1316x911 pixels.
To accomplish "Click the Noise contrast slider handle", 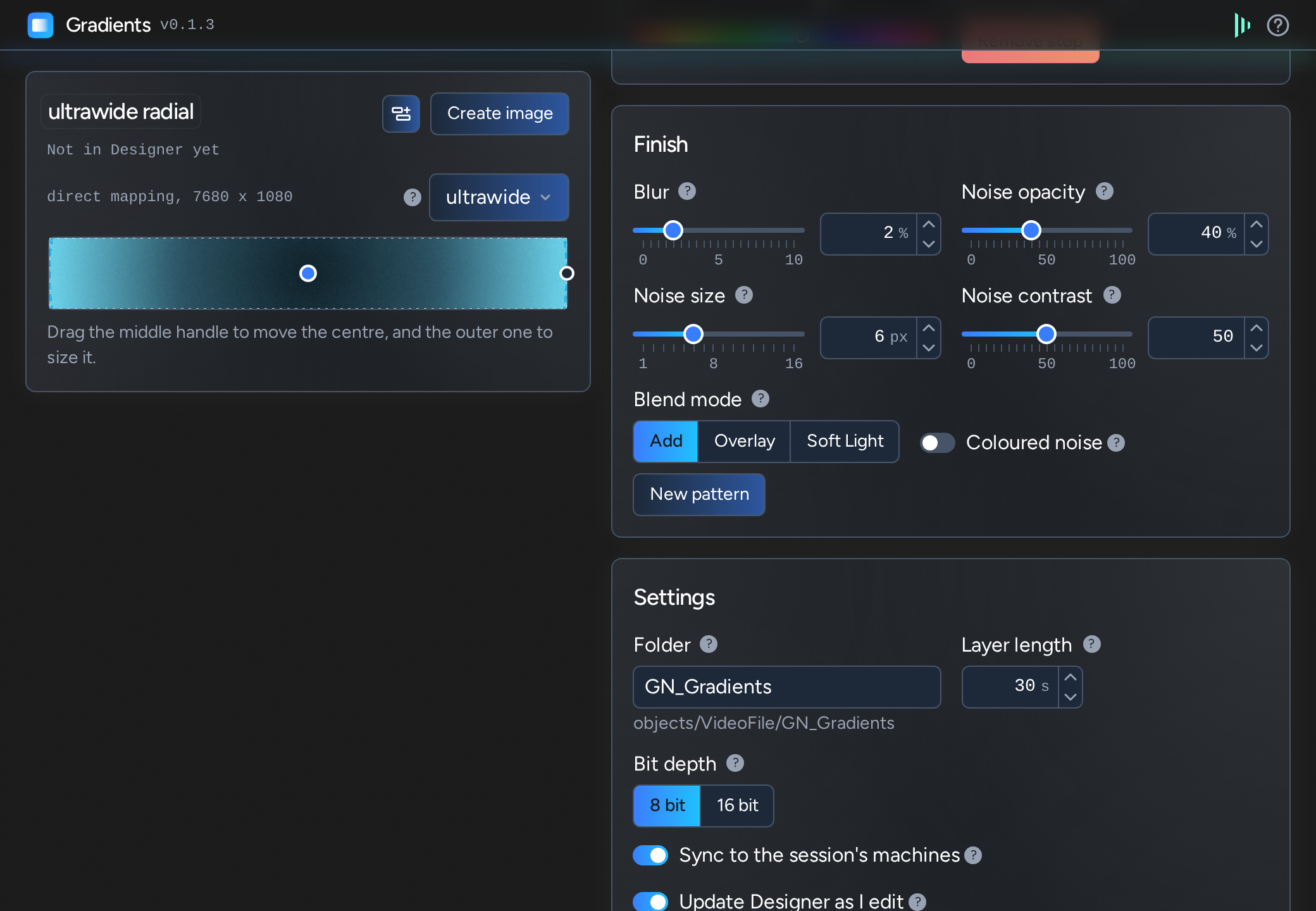I will (x=1046, y=334).
